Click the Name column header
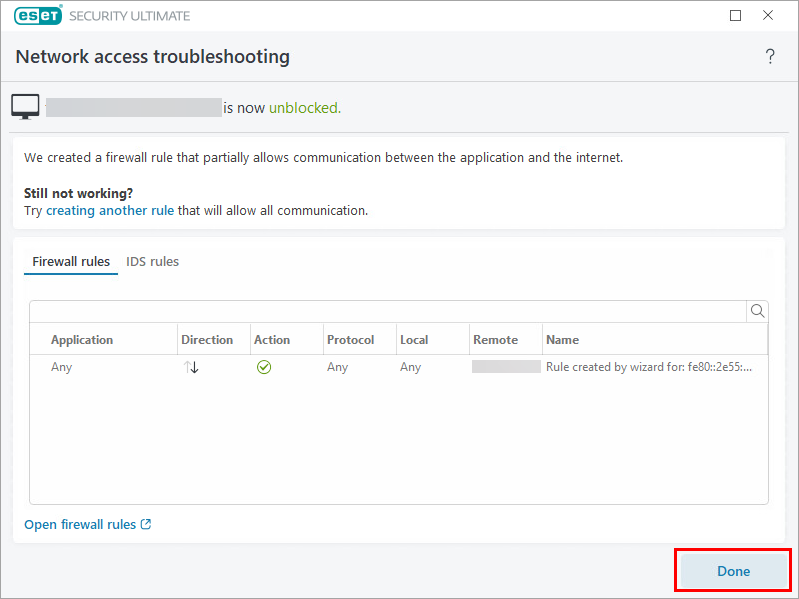 click(x=562, y=340)
